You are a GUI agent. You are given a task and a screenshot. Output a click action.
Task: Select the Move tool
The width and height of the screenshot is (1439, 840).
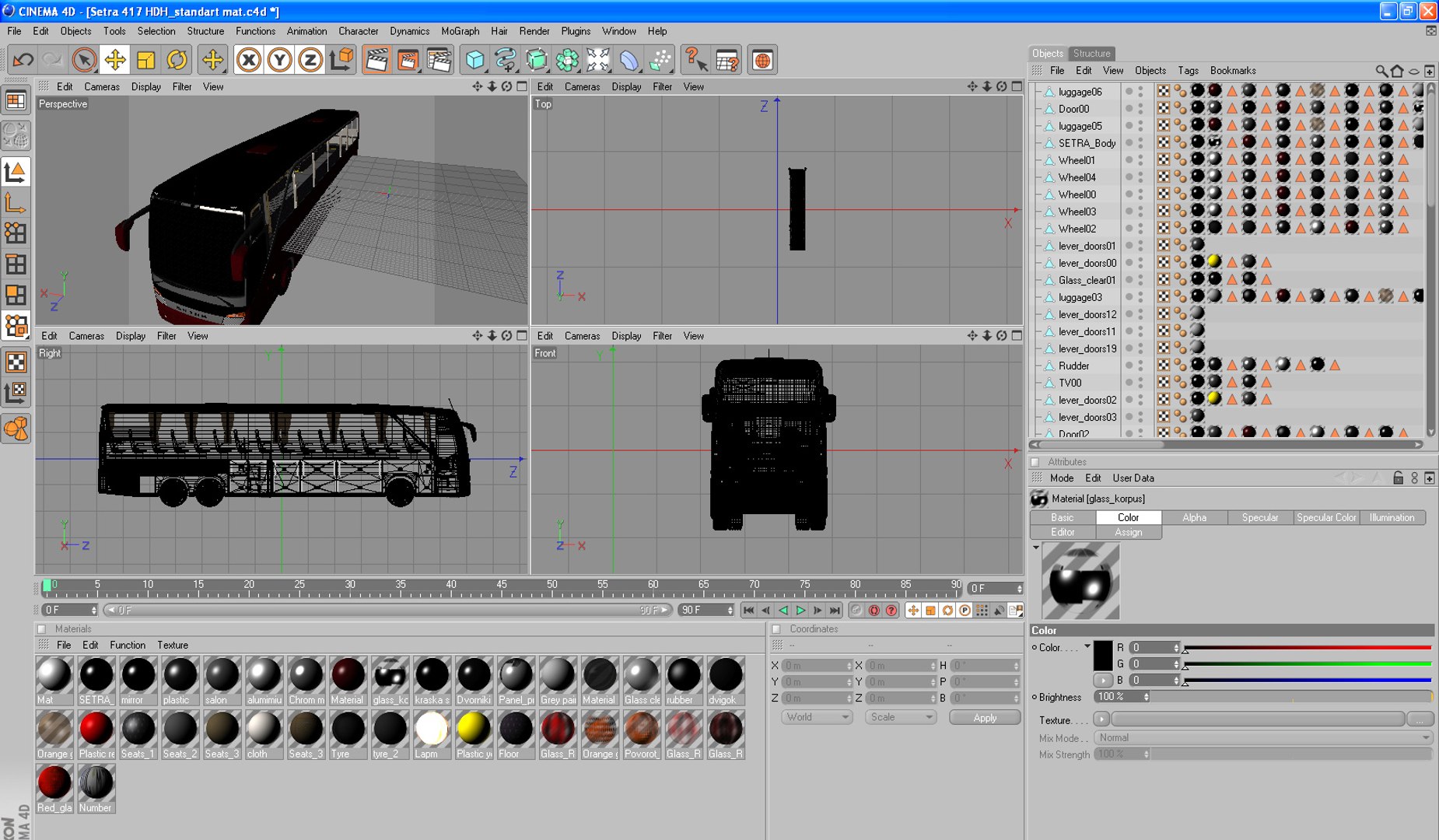tap(115, 60)
